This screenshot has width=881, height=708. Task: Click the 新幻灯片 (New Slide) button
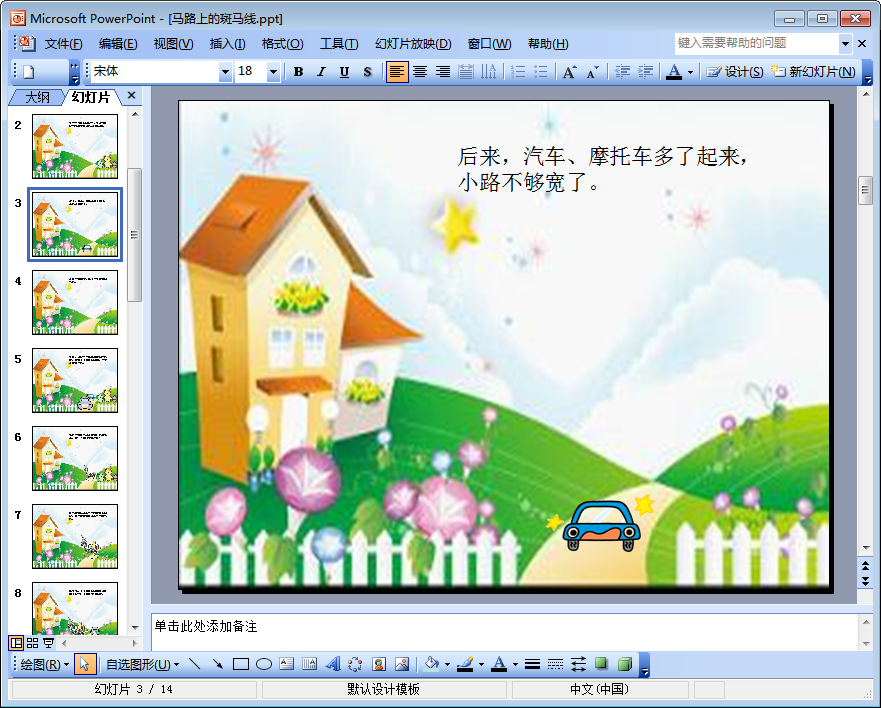(813, 72)
